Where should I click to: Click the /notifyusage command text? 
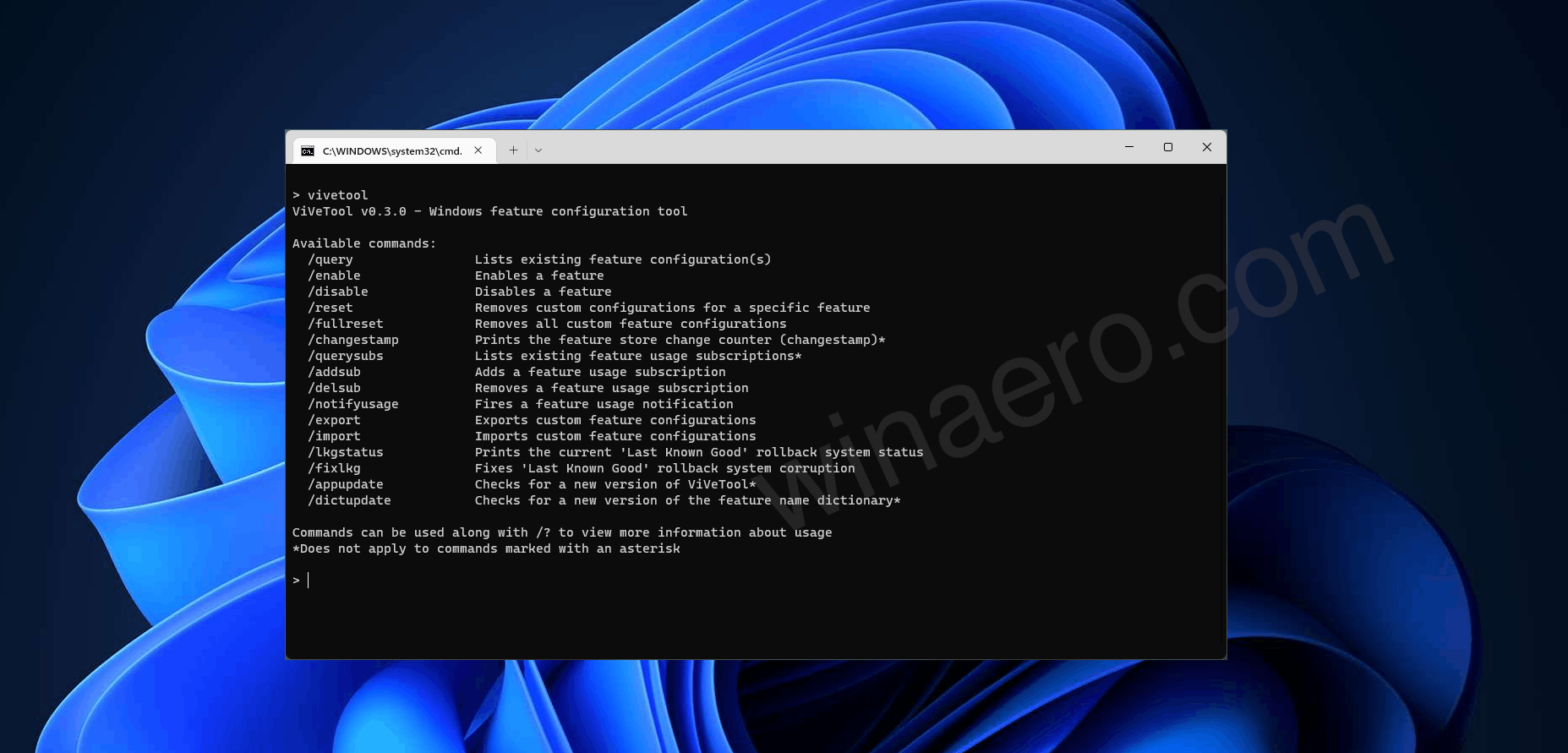(353, 404)
